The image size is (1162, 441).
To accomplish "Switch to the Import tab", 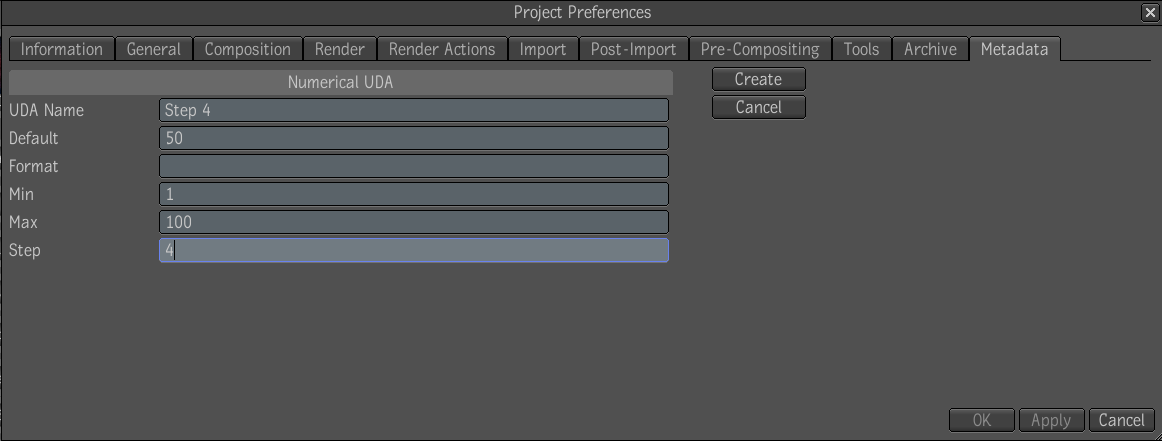I will coord(542,49).
